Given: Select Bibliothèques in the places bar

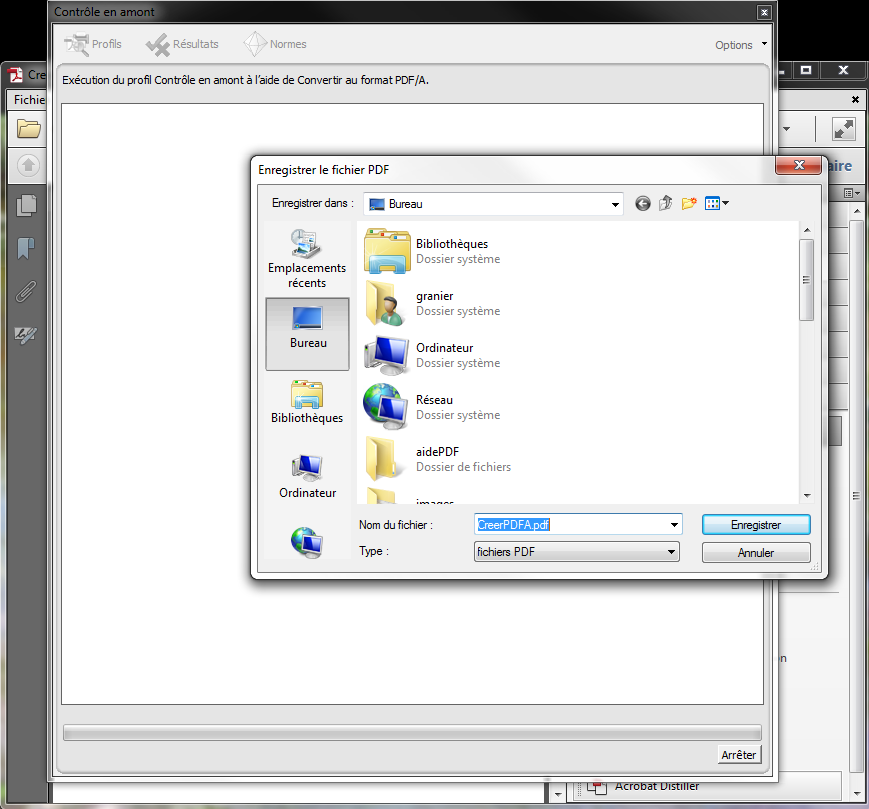Looking at the screenshot, I should click(x=307, y=402).
